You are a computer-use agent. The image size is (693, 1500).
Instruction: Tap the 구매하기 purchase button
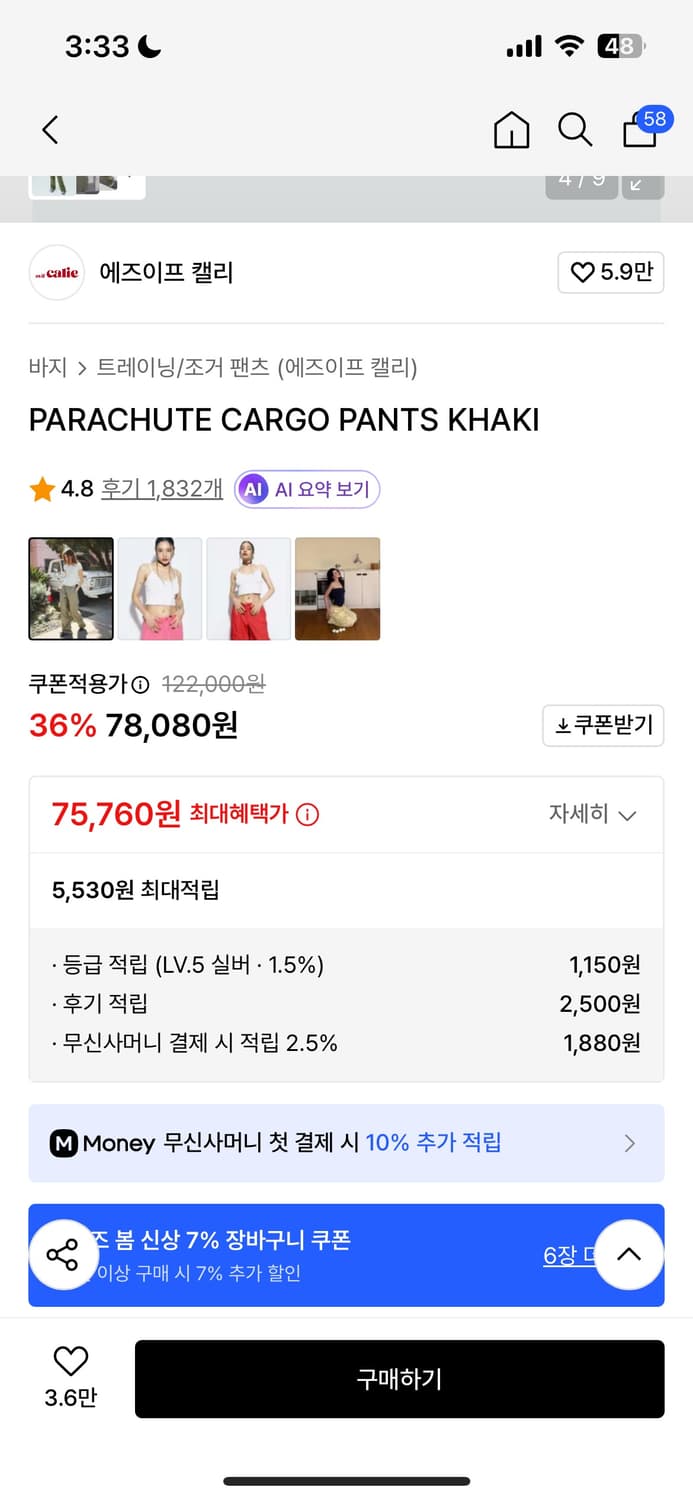(400, 1379)
